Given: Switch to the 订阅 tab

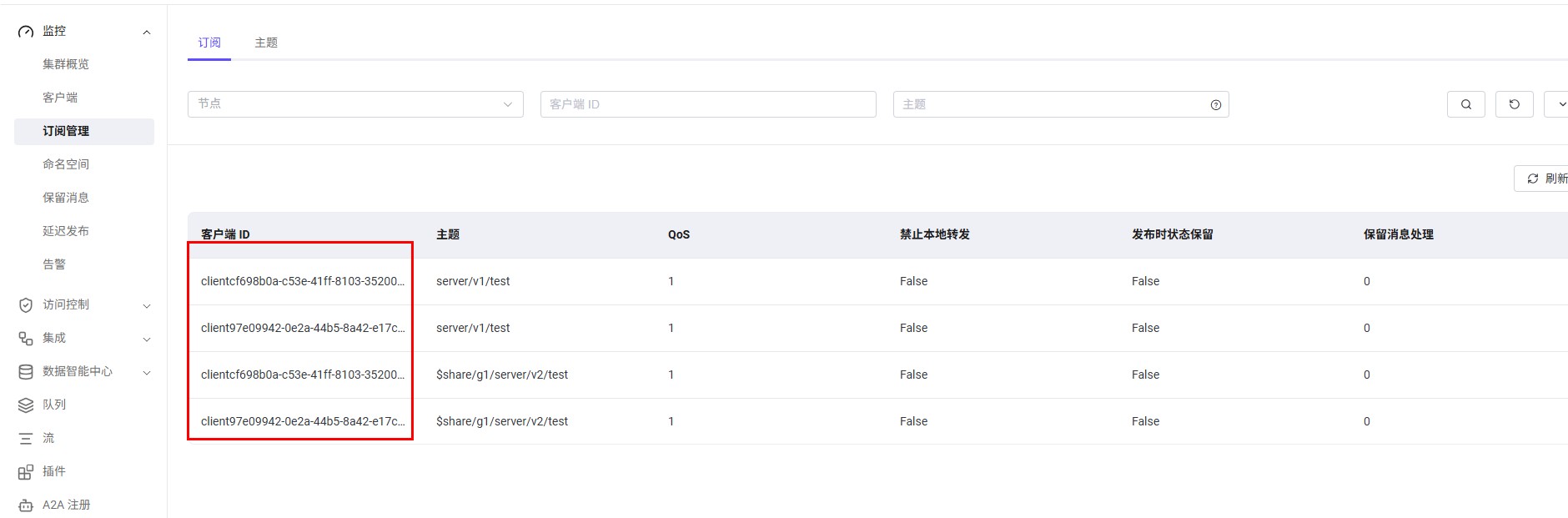Looking at the screenshot, I should coord(209,43).
